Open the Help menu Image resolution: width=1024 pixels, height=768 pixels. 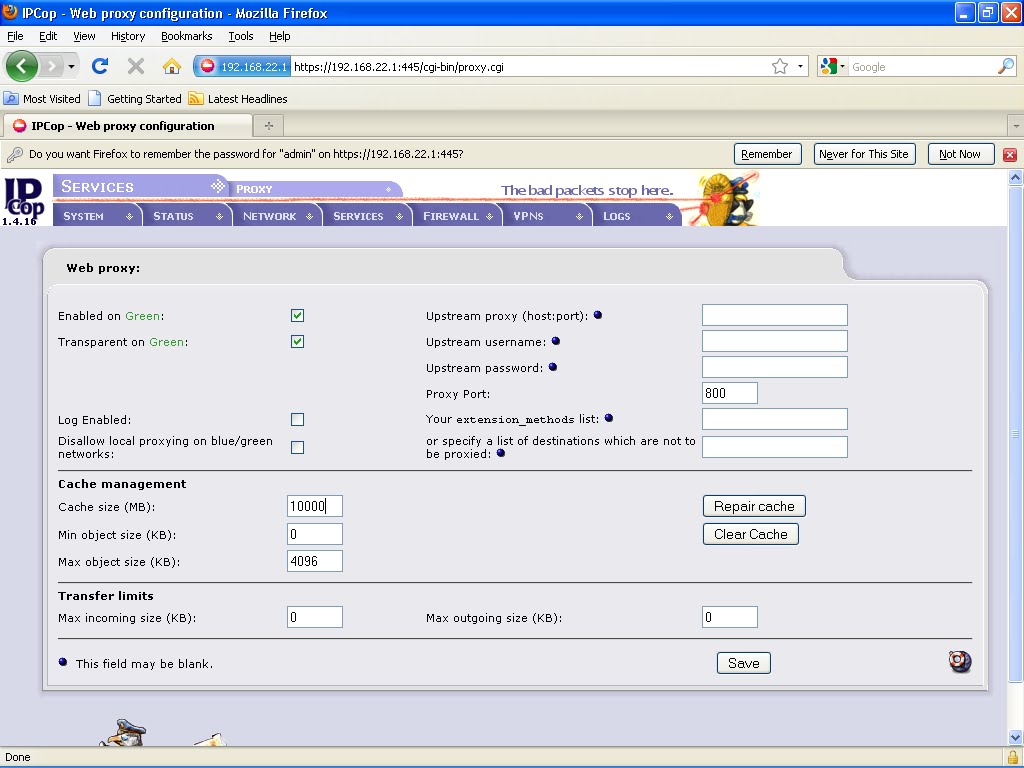coord(280,36)
